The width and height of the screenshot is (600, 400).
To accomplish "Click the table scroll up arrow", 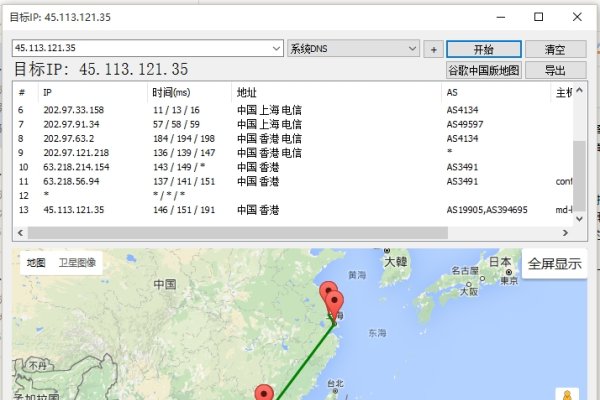I will [x=579, y=90].
